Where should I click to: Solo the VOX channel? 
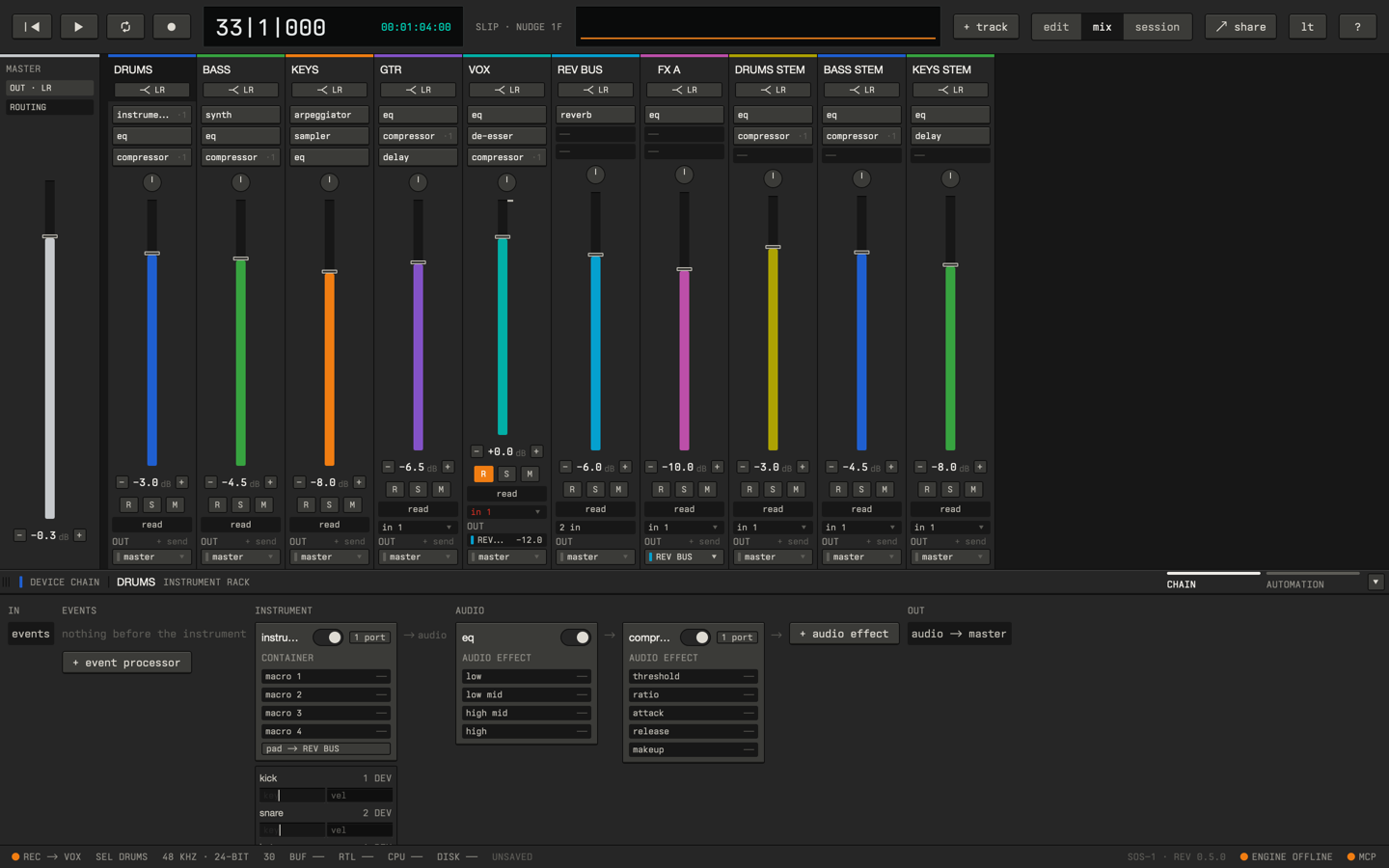pyautogui.click(x=506, y=474)
